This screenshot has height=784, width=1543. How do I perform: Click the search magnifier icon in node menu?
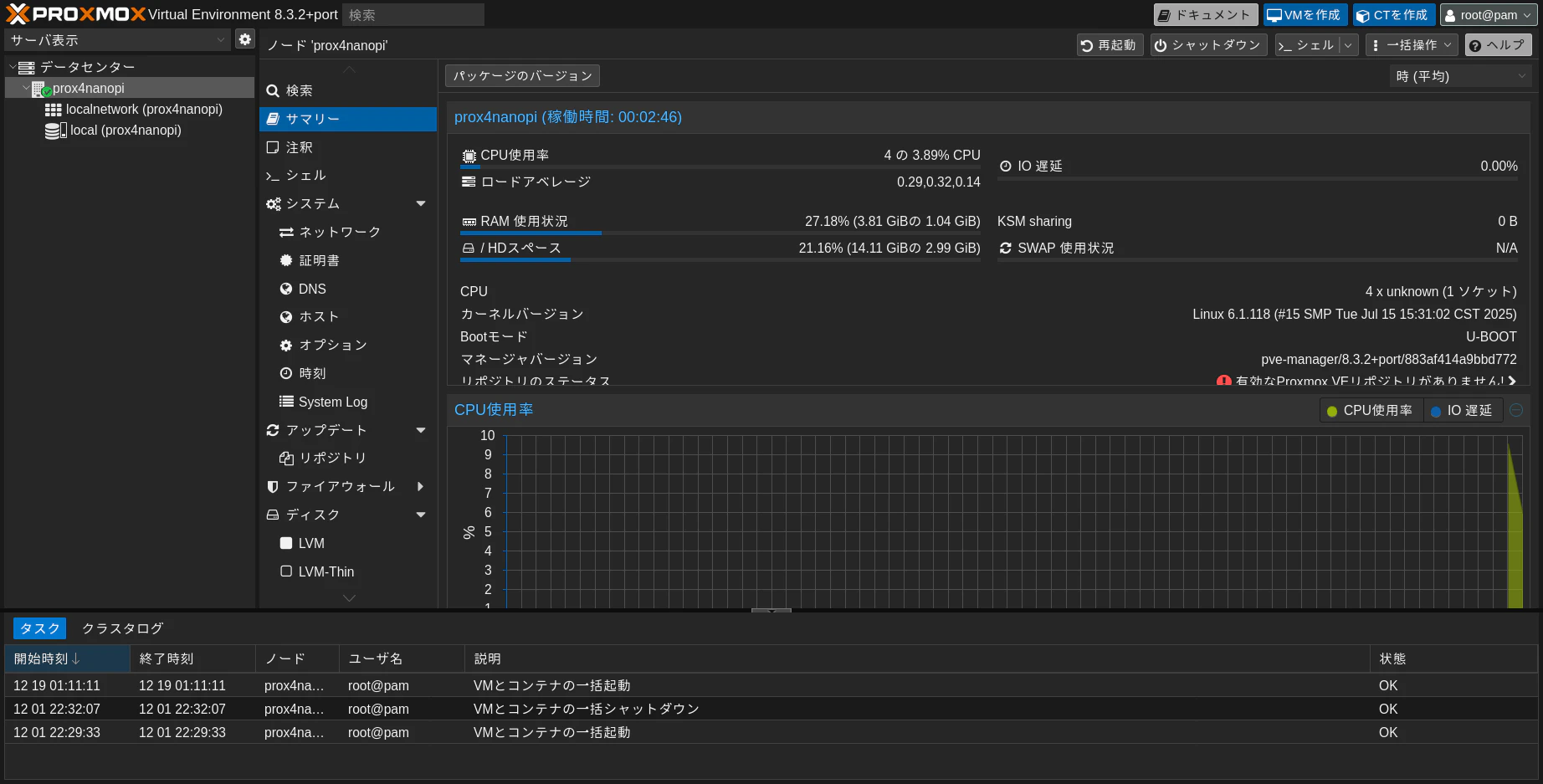[273, 91]
